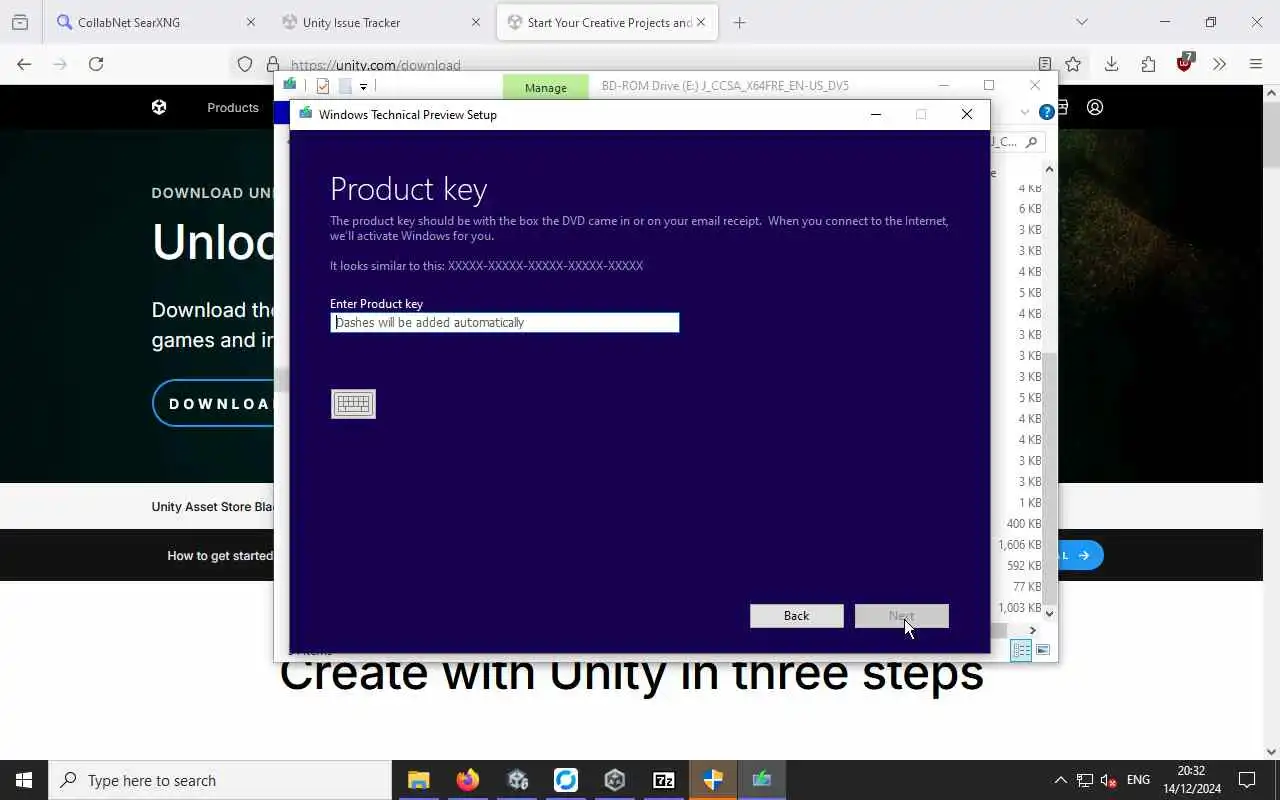Click the uBlock Origin extension icon
Viewport: 1280px width, 800px height.
(1185, 63)
